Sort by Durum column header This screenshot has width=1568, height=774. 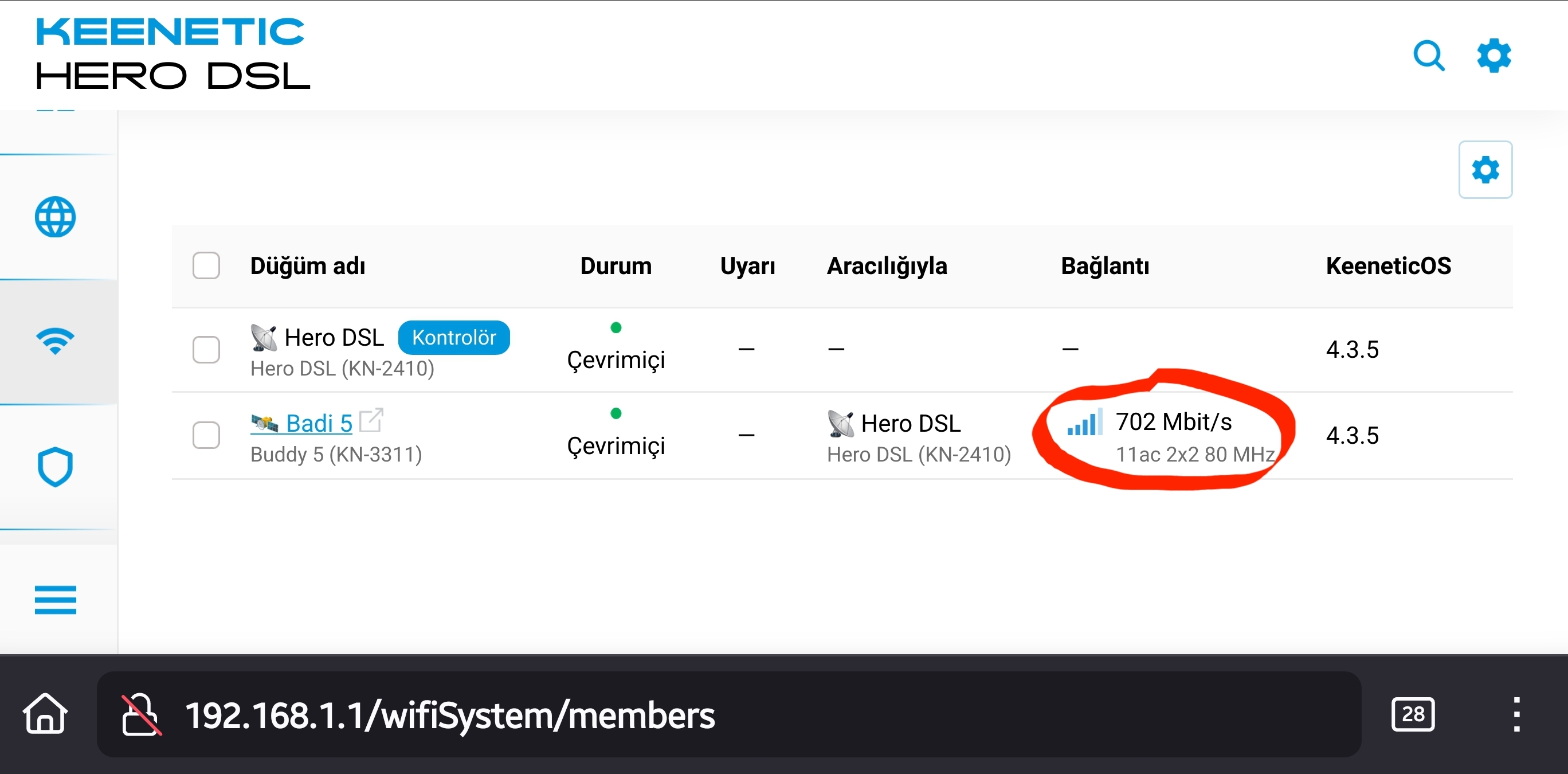[x=616, y=265]
